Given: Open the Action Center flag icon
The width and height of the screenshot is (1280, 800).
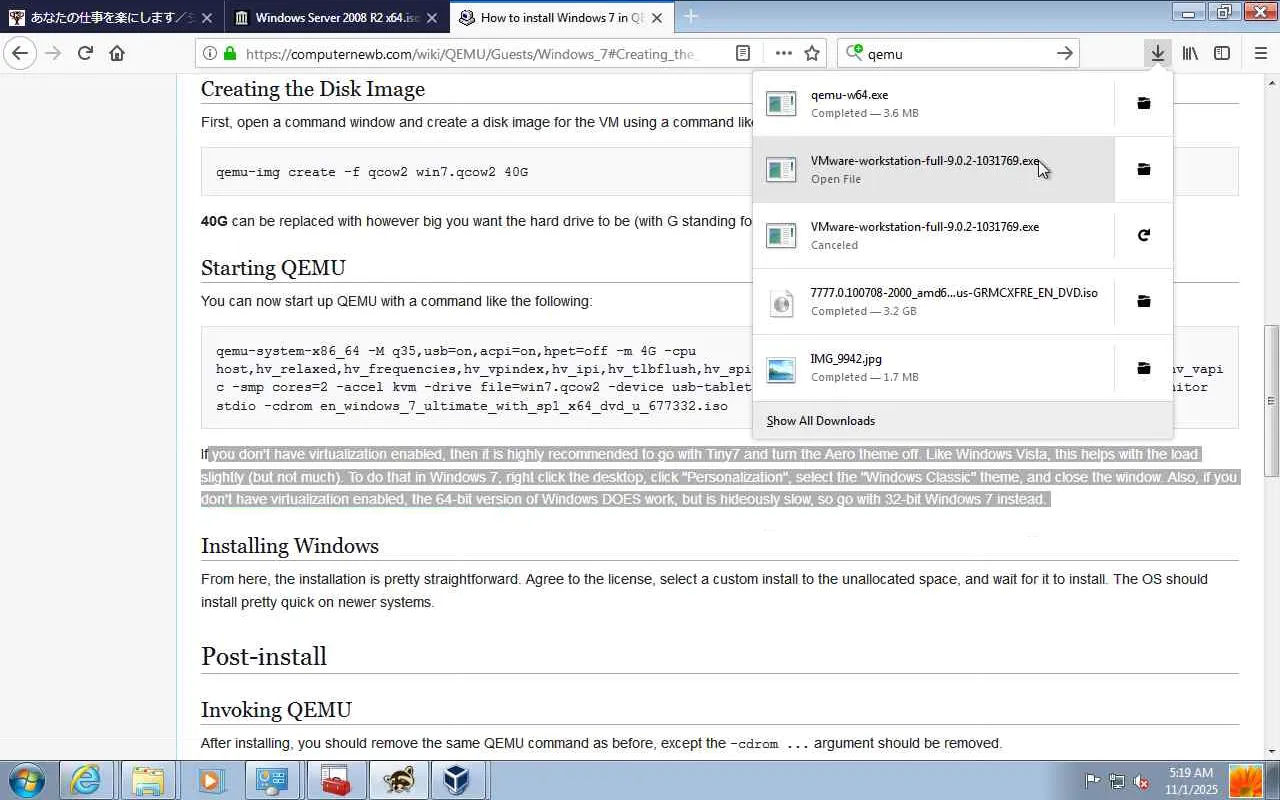Looking at the screenshot, I should [x=1093, y=781].
